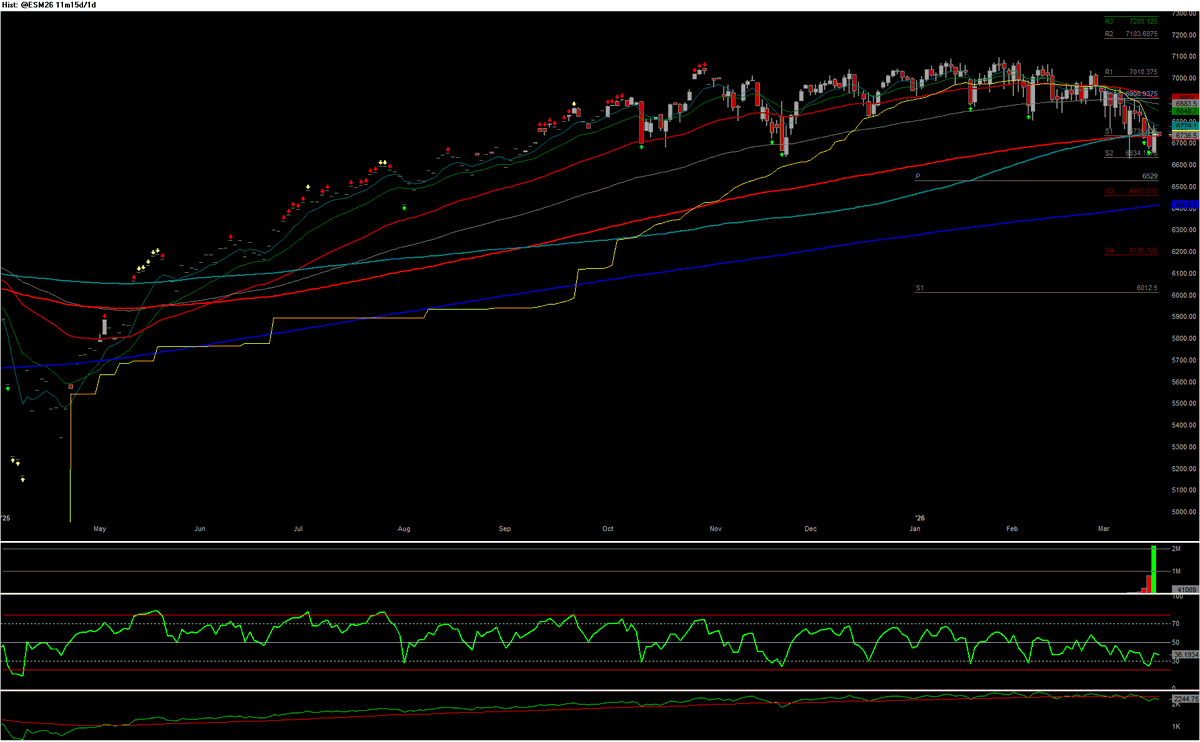Click the '25 year marker on time axis
Screen dimensions: 1200x742
6,517
